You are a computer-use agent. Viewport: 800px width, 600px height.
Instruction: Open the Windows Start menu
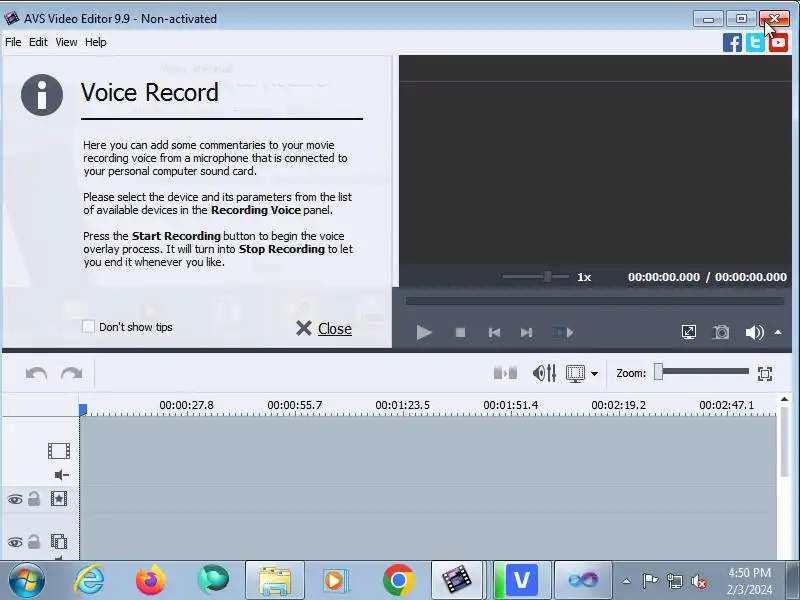point(26,580)
